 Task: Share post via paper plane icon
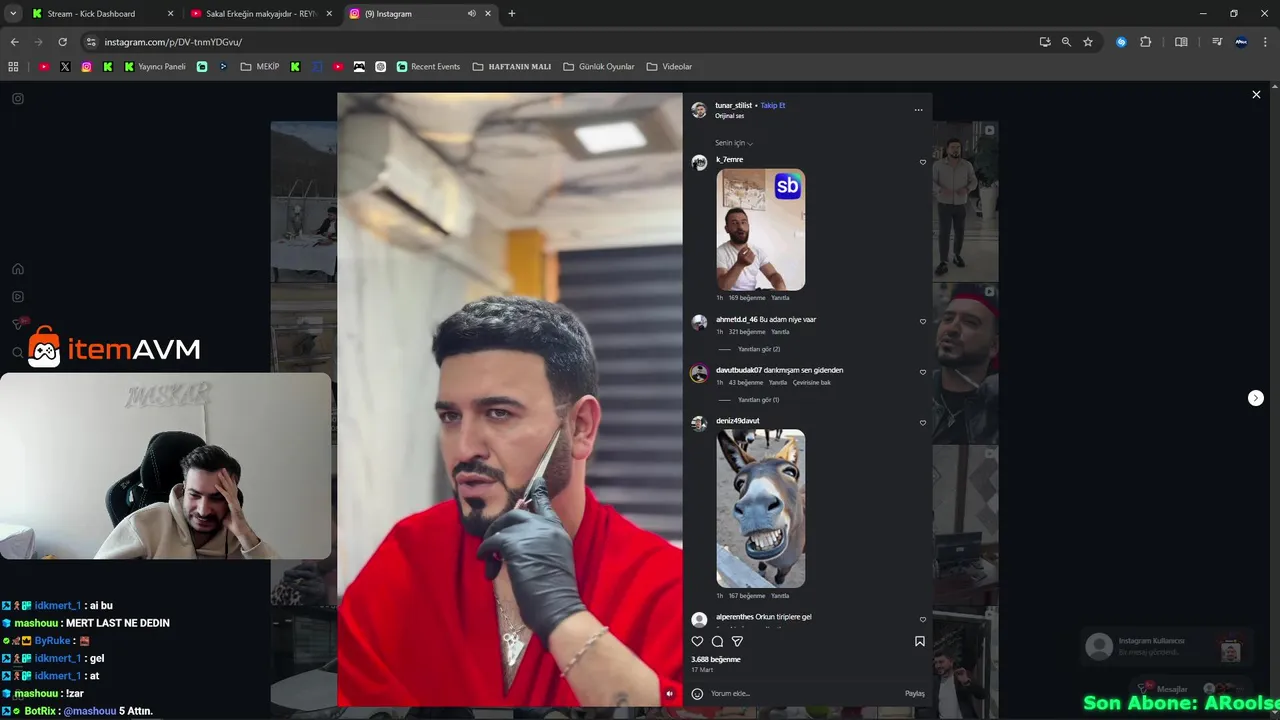(x=737, y=641)
